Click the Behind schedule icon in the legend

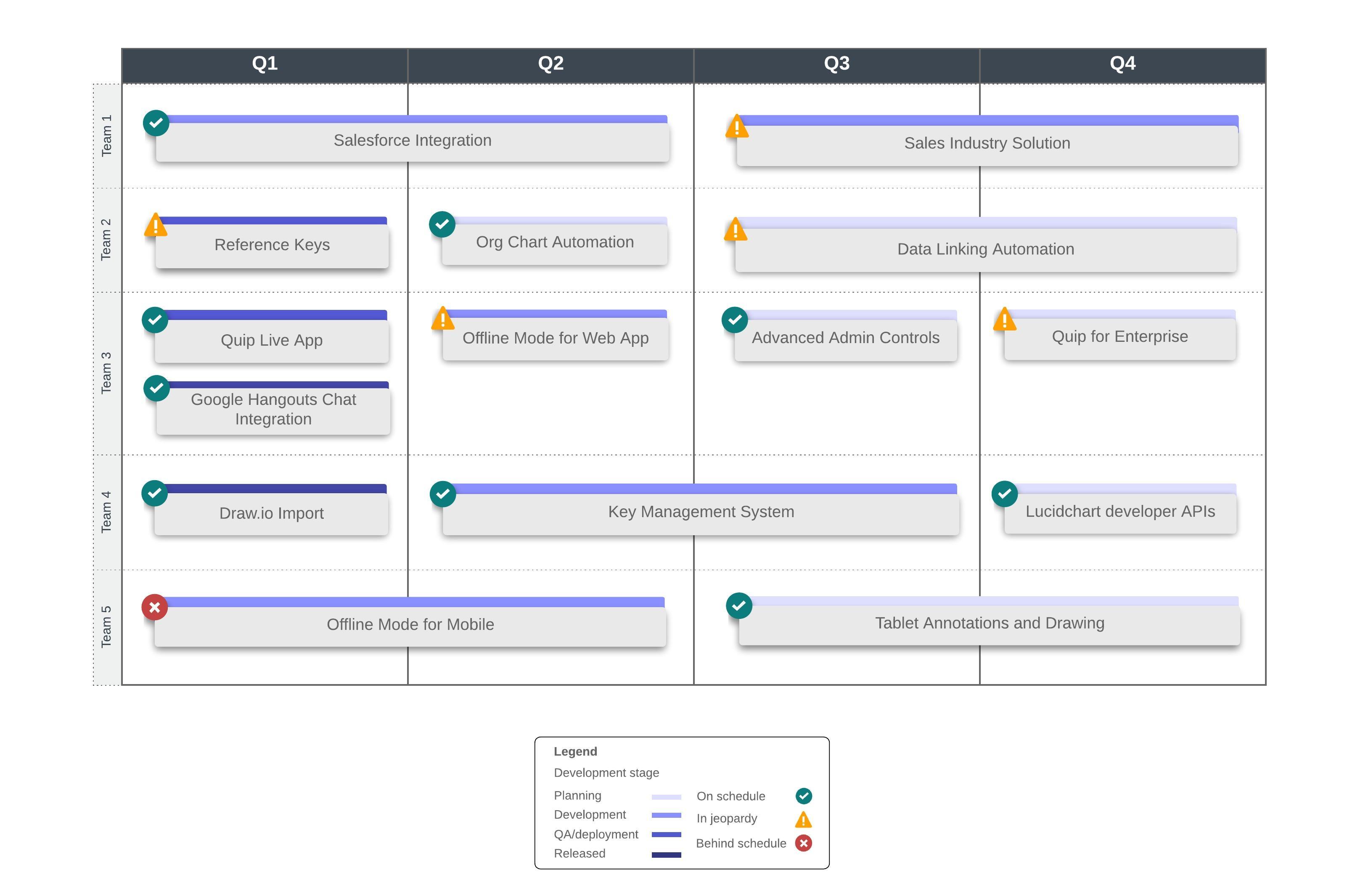coord(804,843)
